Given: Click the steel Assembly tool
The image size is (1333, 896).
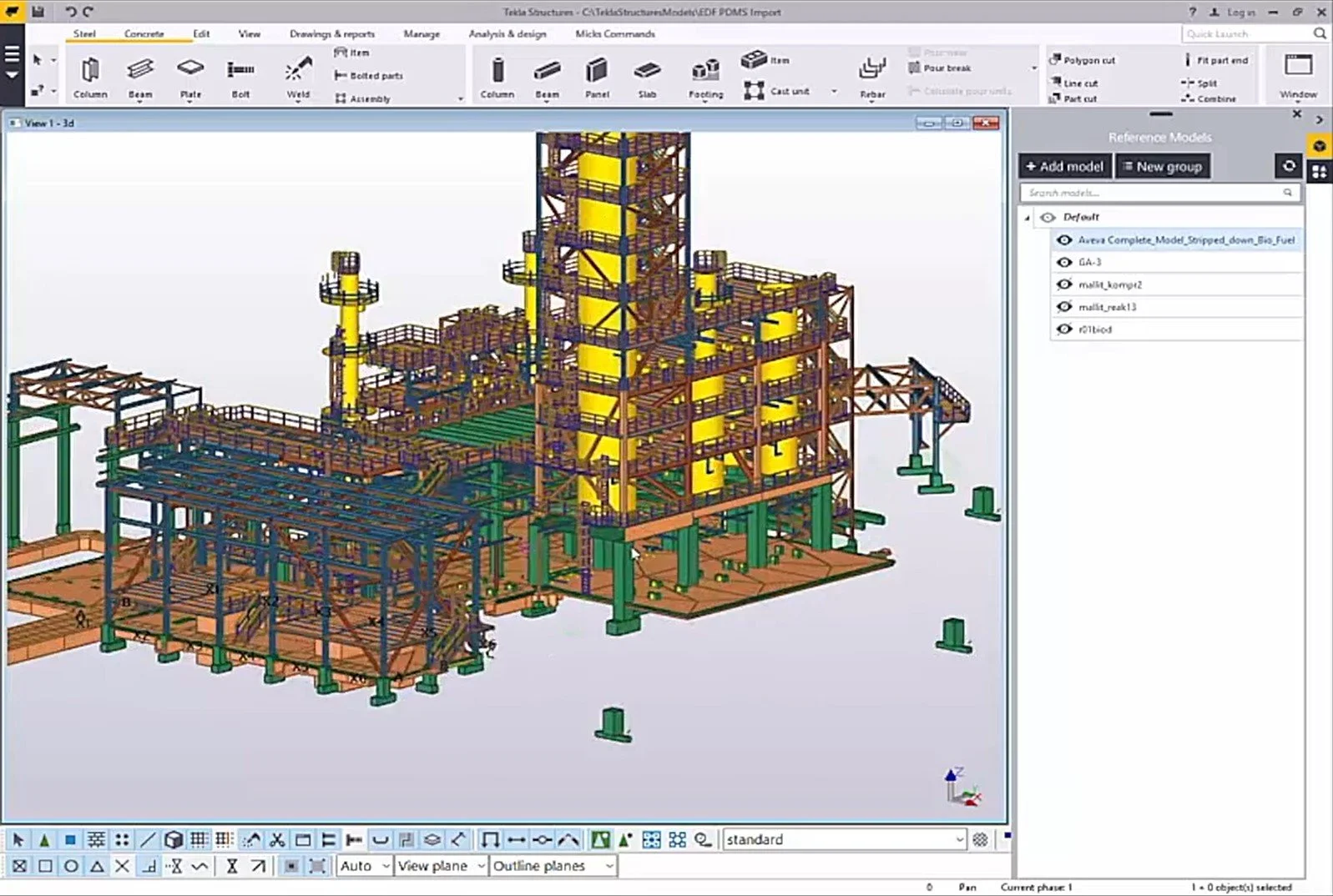Looking at the screenshot, I should (x=362, y=98).
